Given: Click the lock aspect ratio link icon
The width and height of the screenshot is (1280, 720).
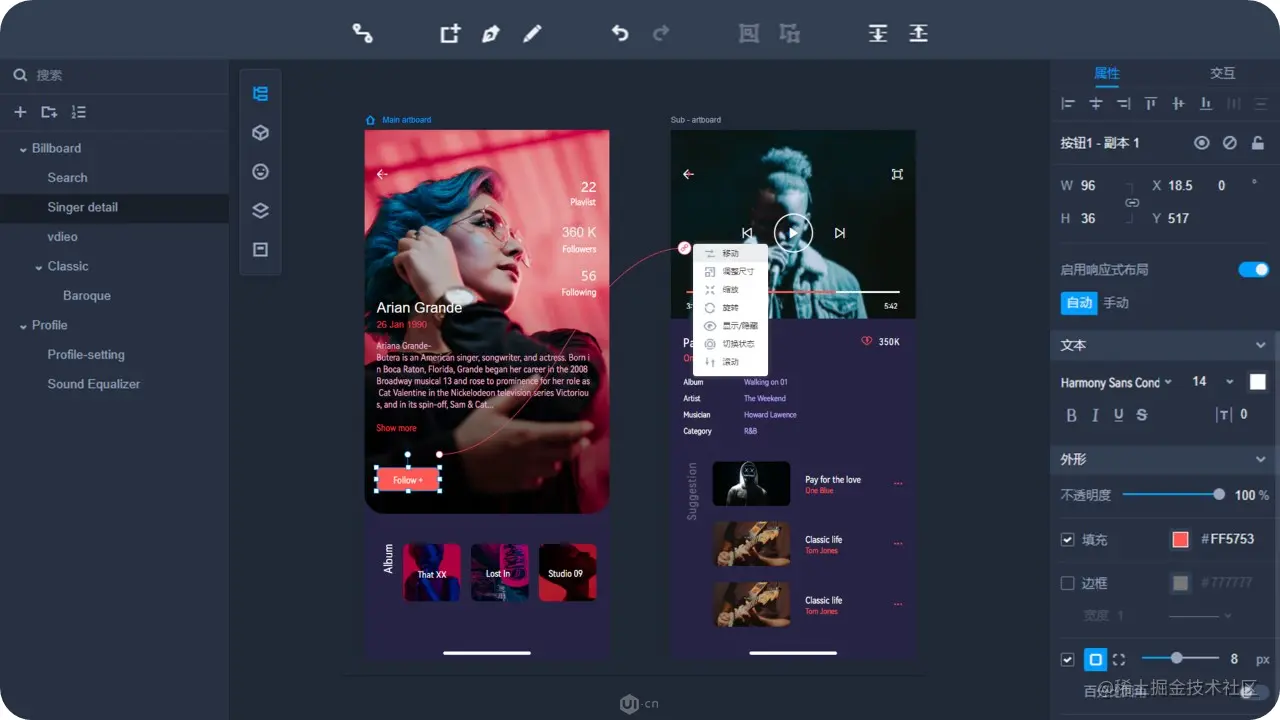Looking at the screenshot, I should point(1132,202).
